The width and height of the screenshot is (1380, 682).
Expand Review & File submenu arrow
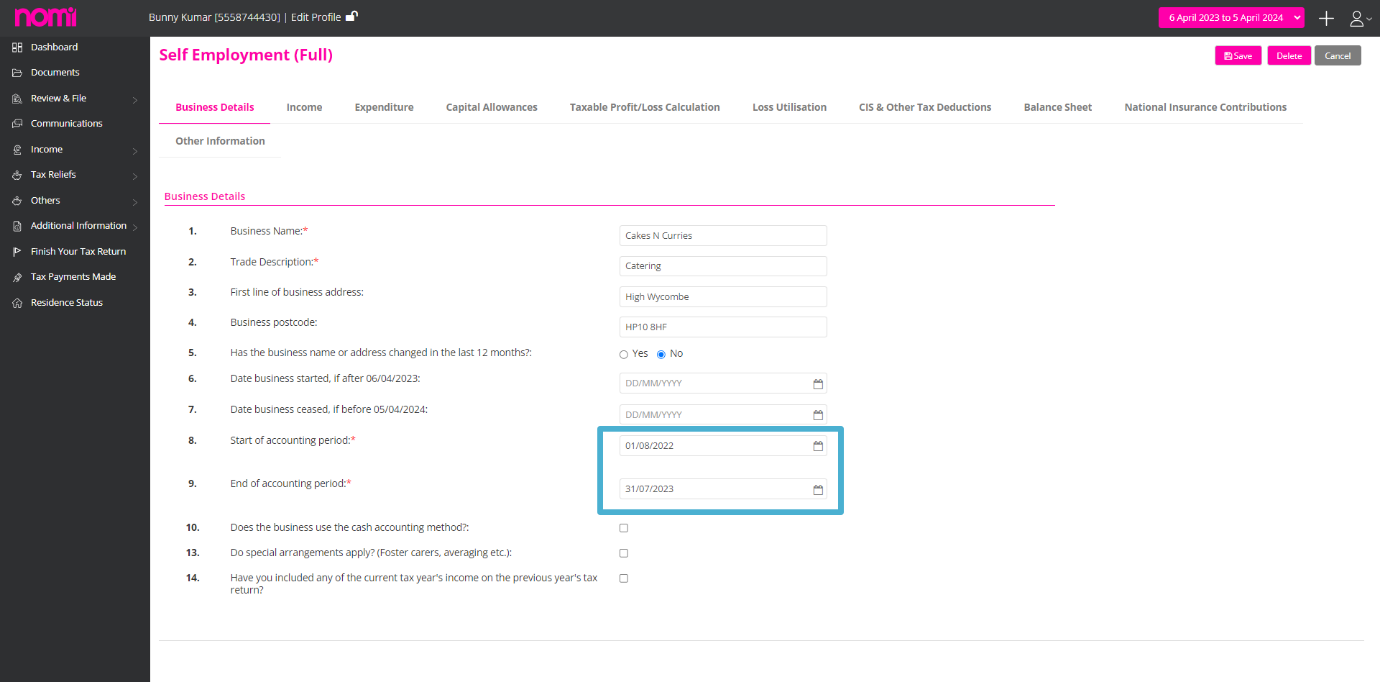point(135,100)
